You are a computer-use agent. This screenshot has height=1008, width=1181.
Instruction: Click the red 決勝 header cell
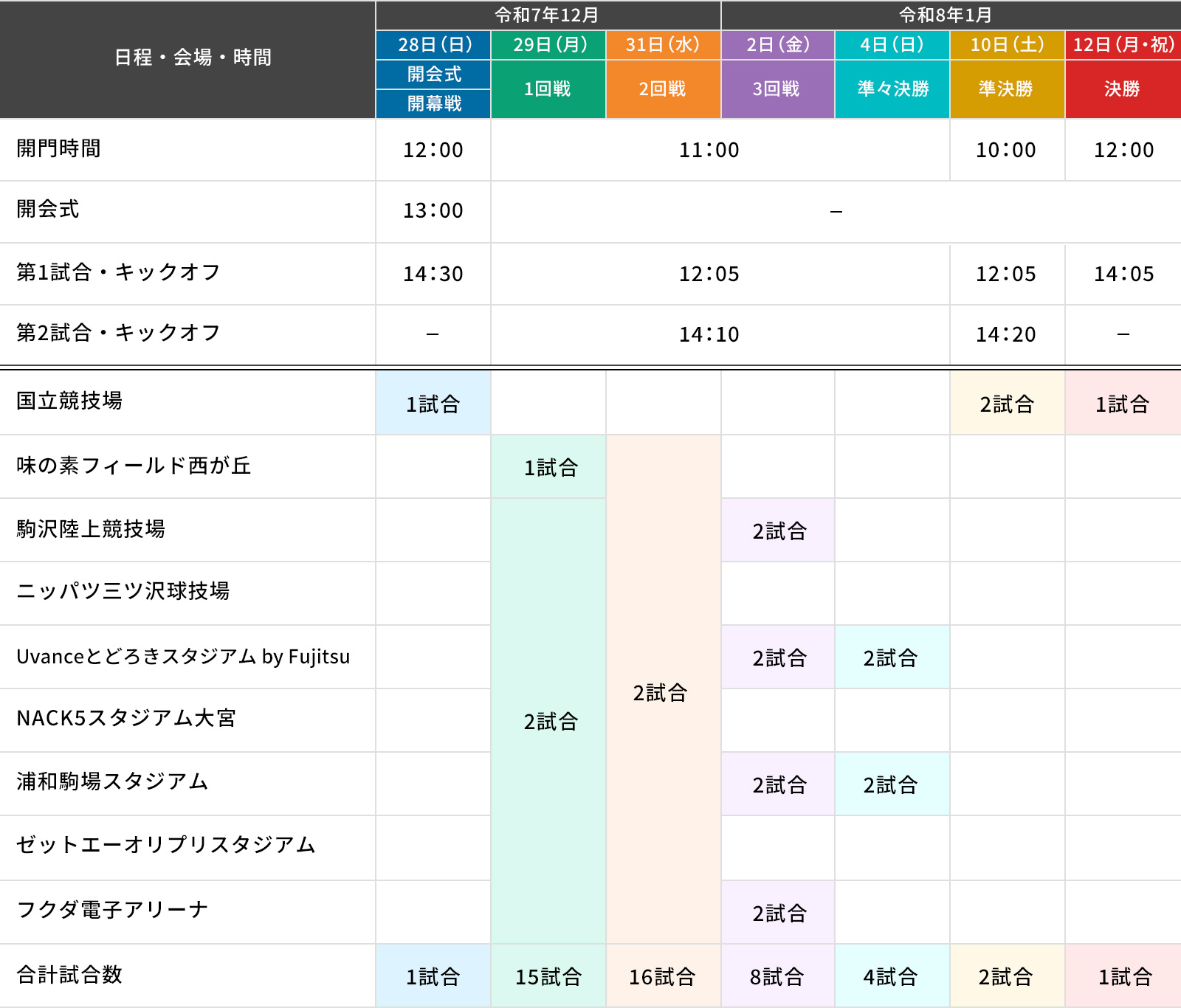[1123, 89]
